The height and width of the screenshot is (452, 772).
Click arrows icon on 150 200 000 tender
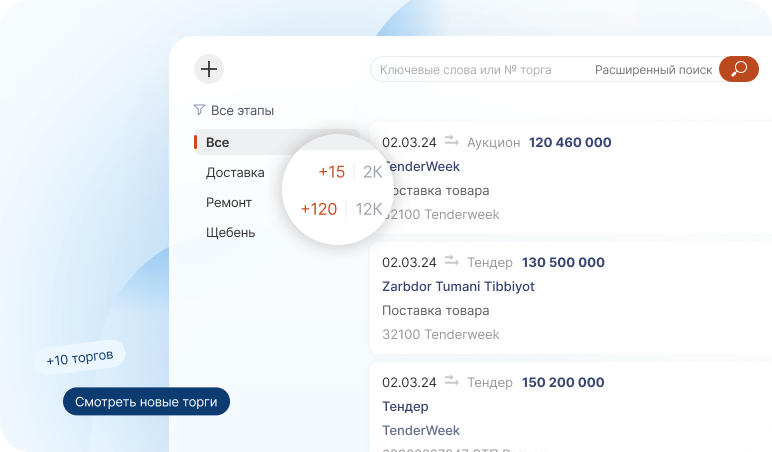point(452,382)
